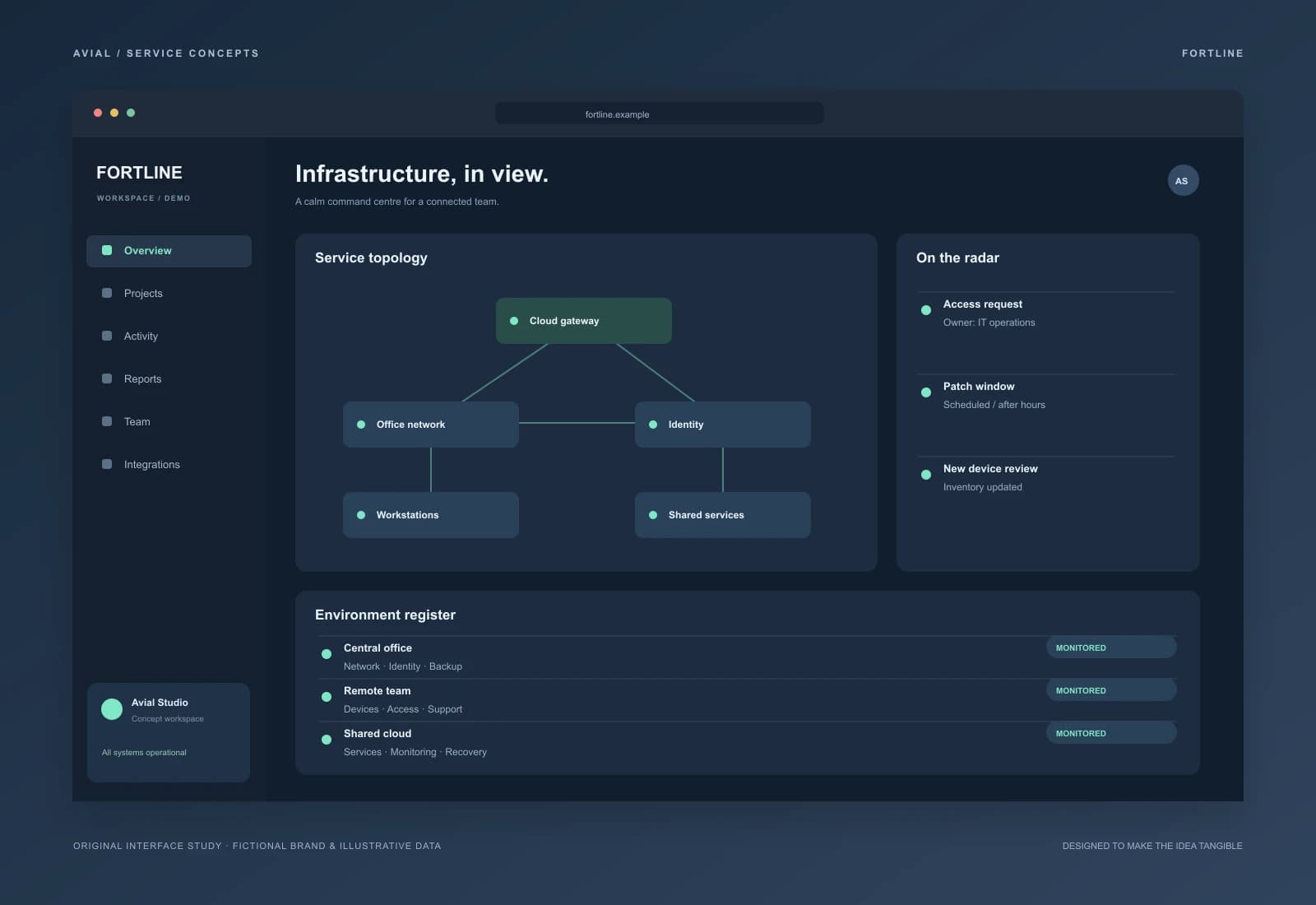Click the All systems operational status text
This screenshot has height=905, width=1316.
coord(144,753)
